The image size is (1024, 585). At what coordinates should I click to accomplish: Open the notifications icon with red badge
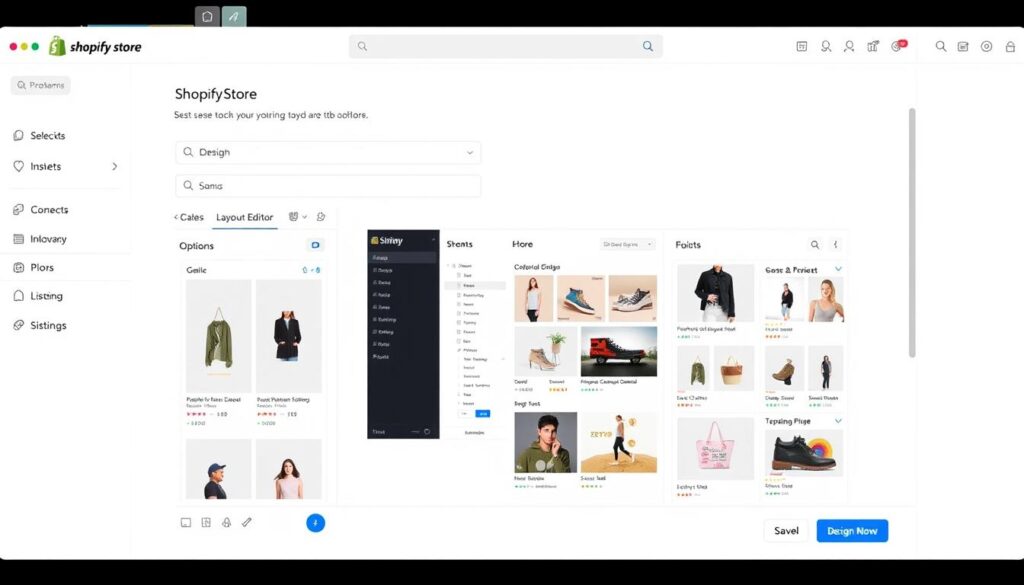pyautogui.click(x=898, y=46)
